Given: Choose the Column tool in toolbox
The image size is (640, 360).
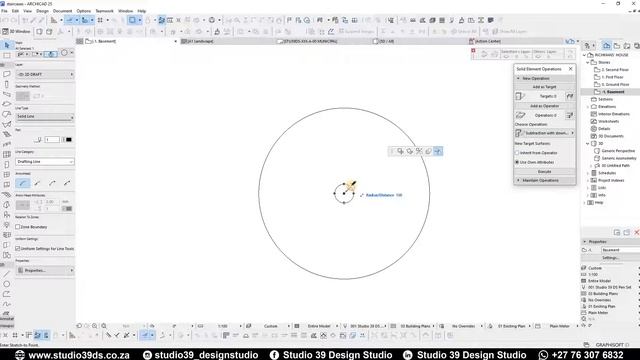Looking at the screenshot, I should coord(7,84).
